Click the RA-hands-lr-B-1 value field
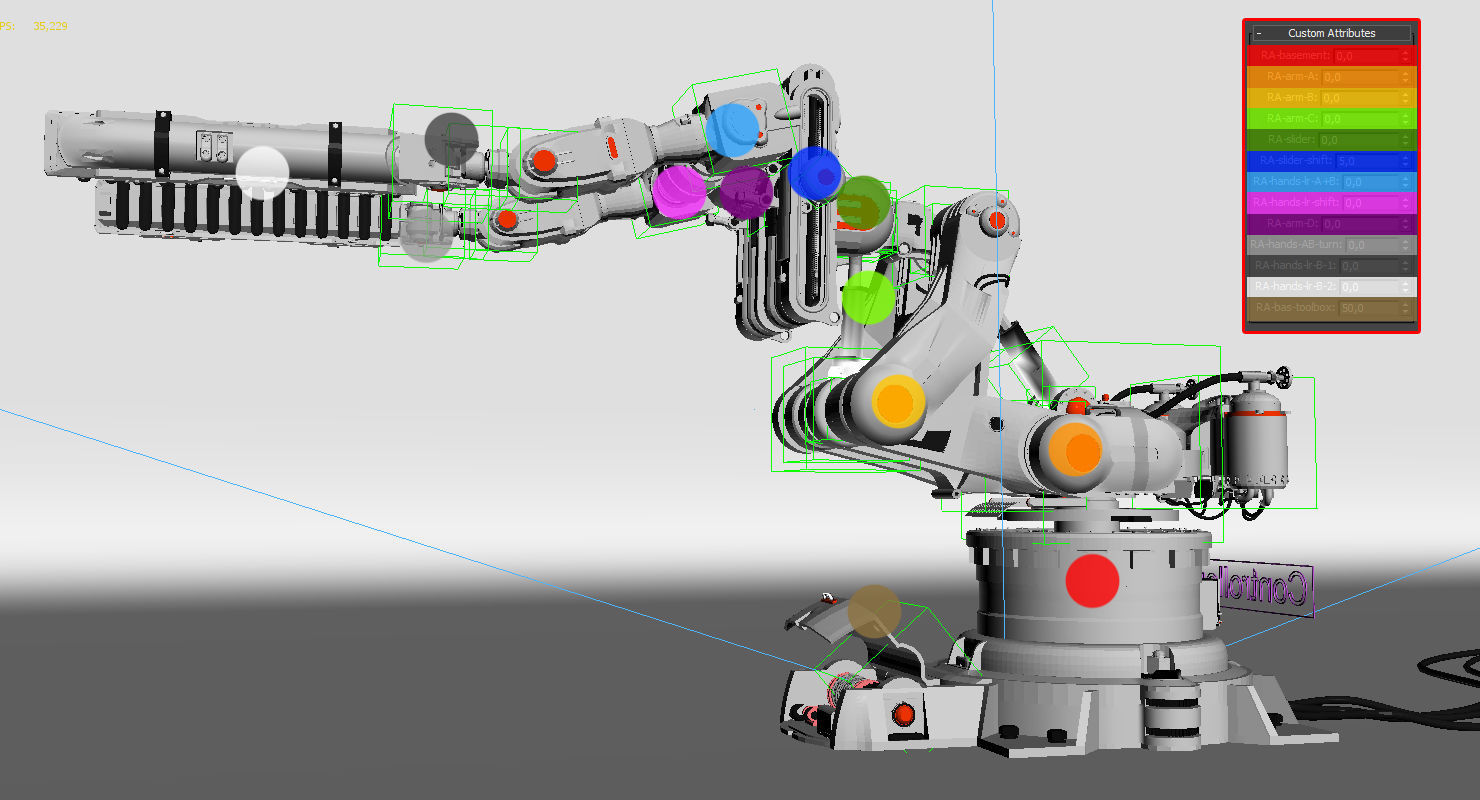Screen dimensions: 1480x800 [1369, 266]
